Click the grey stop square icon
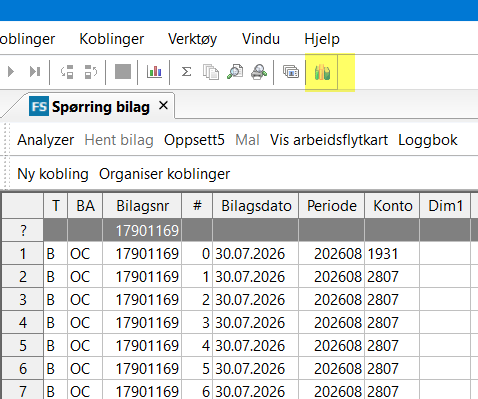478x399 pixels. [x=123, y=72]
